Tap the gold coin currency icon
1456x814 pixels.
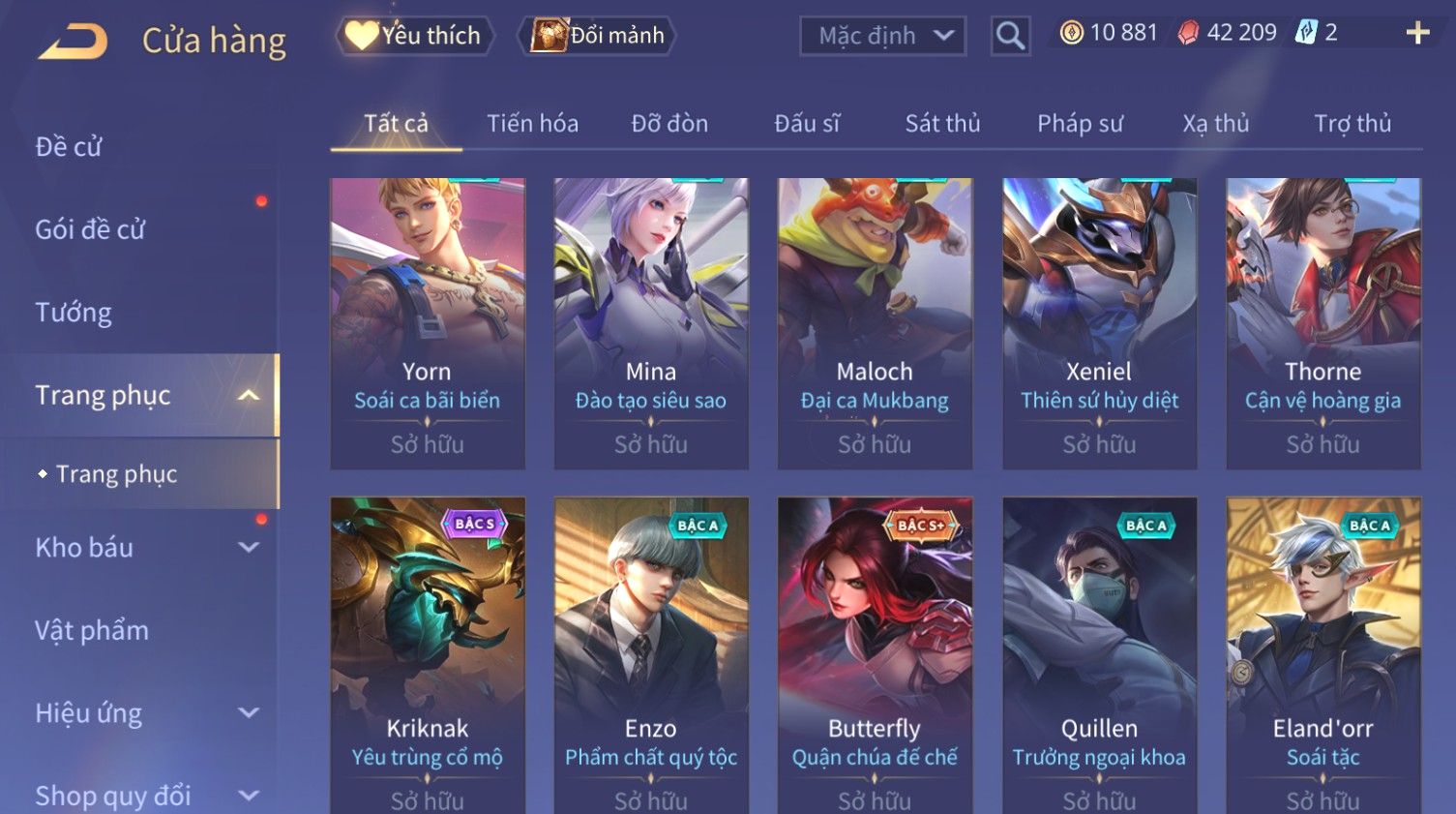[x=1071, y=33]
